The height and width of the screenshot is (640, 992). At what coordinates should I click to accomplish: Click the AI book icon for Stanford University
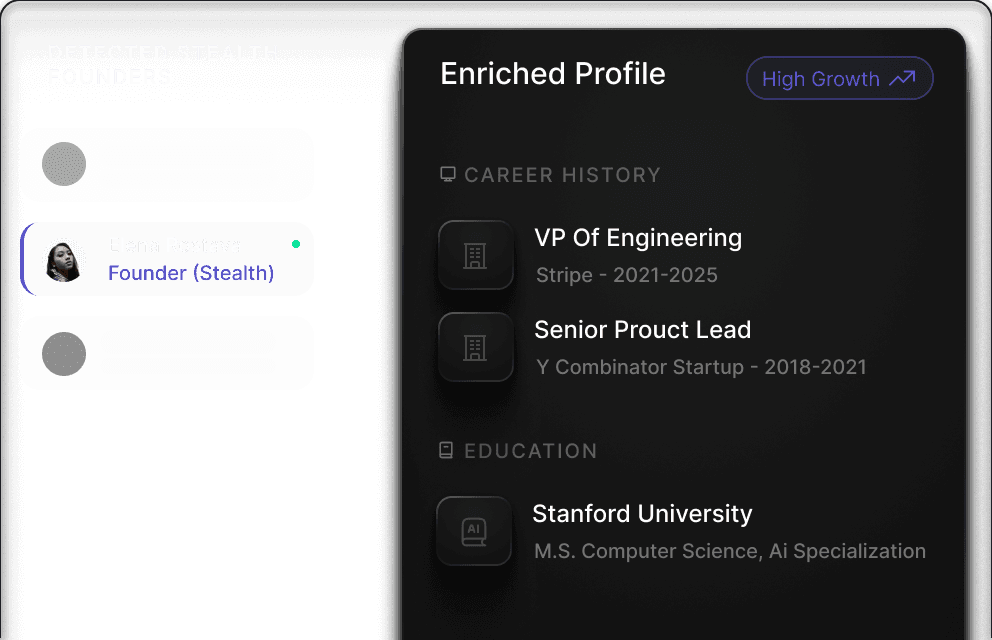(x=474, y=532)
